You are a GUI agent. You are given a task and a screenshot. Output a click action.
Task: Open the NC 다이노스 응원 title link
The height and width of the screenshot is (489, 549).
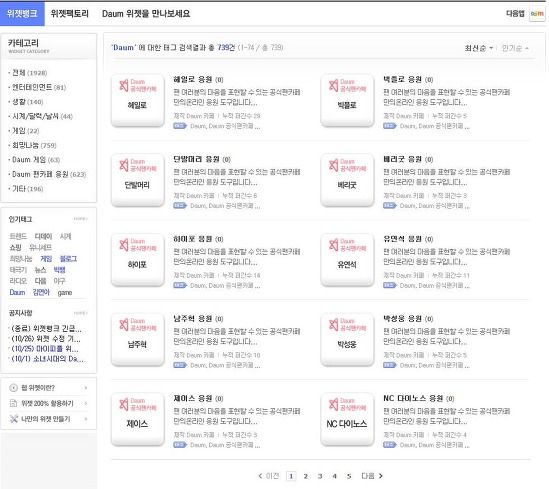click(x=413, y=398)
